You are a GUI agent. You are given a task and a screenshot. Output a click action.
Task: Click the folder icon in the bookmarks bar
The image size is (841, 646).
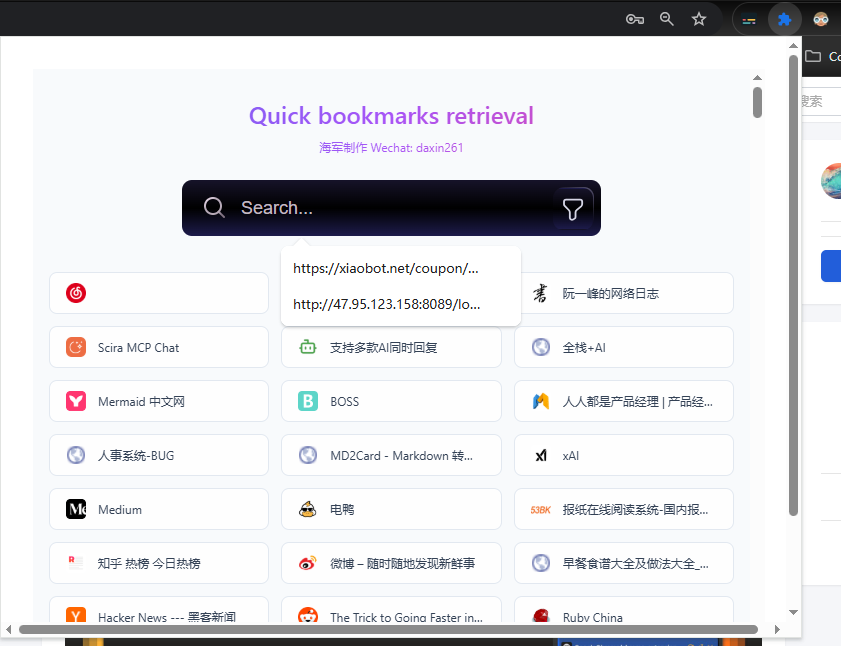coord(813,56)
